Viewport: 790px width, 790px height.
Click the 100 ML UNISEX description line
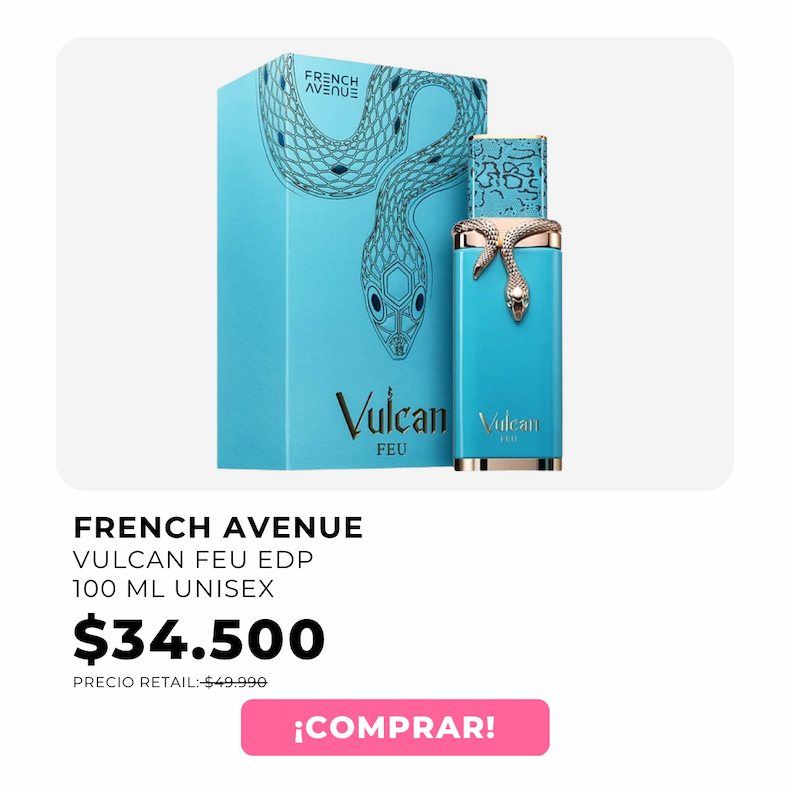coord(173,588)
